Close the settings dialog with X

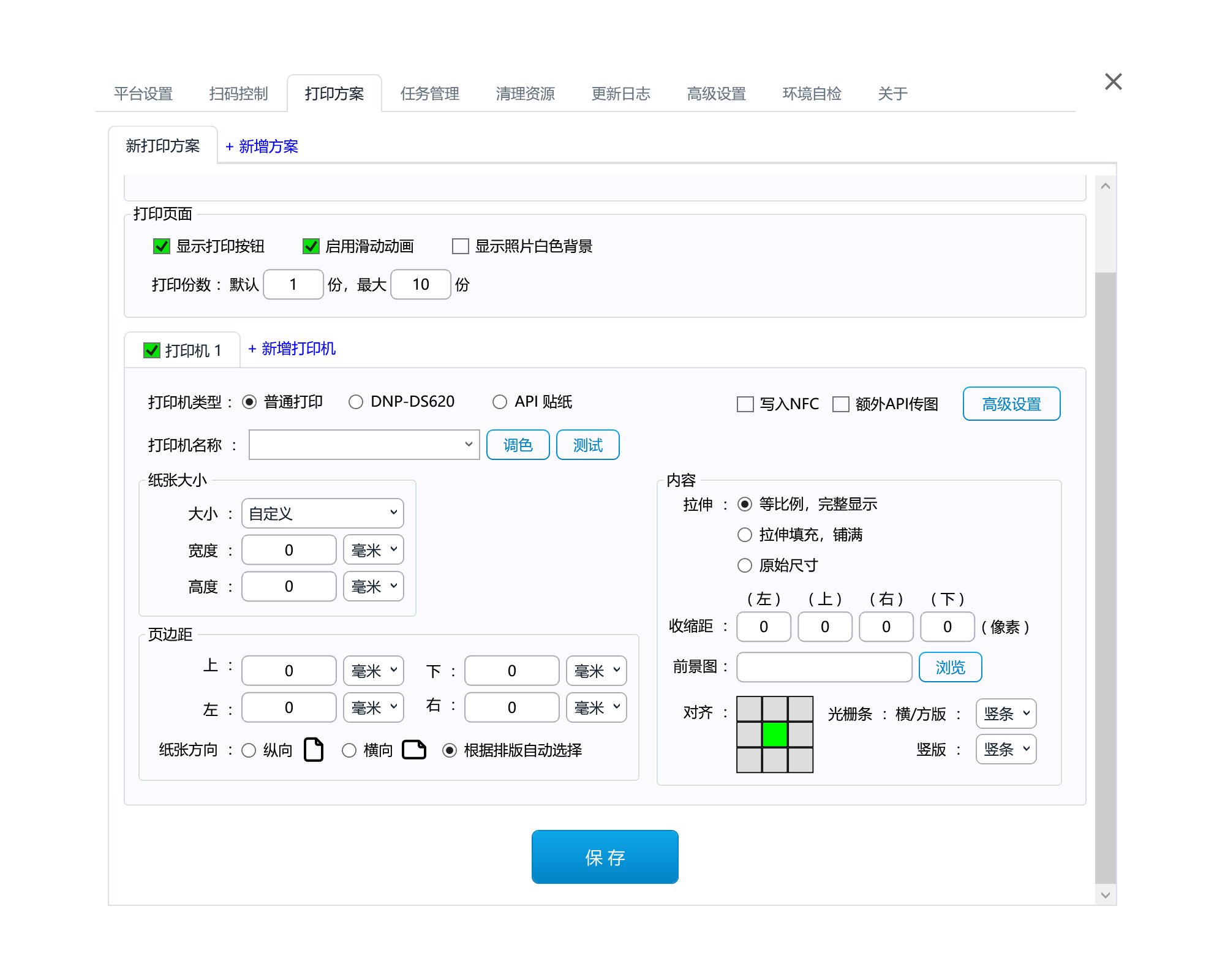(x=1113, y=81)
